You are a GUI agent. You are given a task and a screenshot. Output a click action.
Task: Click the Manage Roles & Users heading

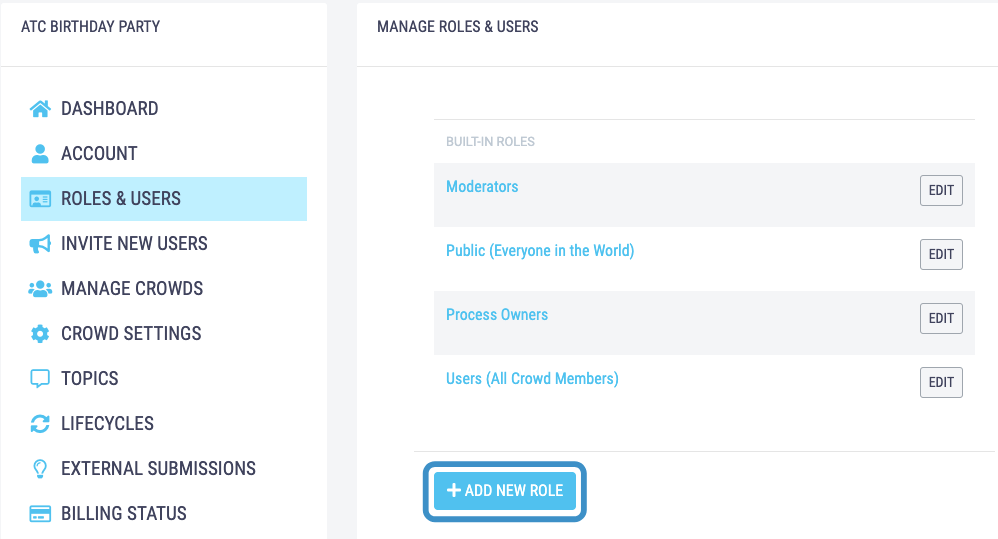point(458,27)
